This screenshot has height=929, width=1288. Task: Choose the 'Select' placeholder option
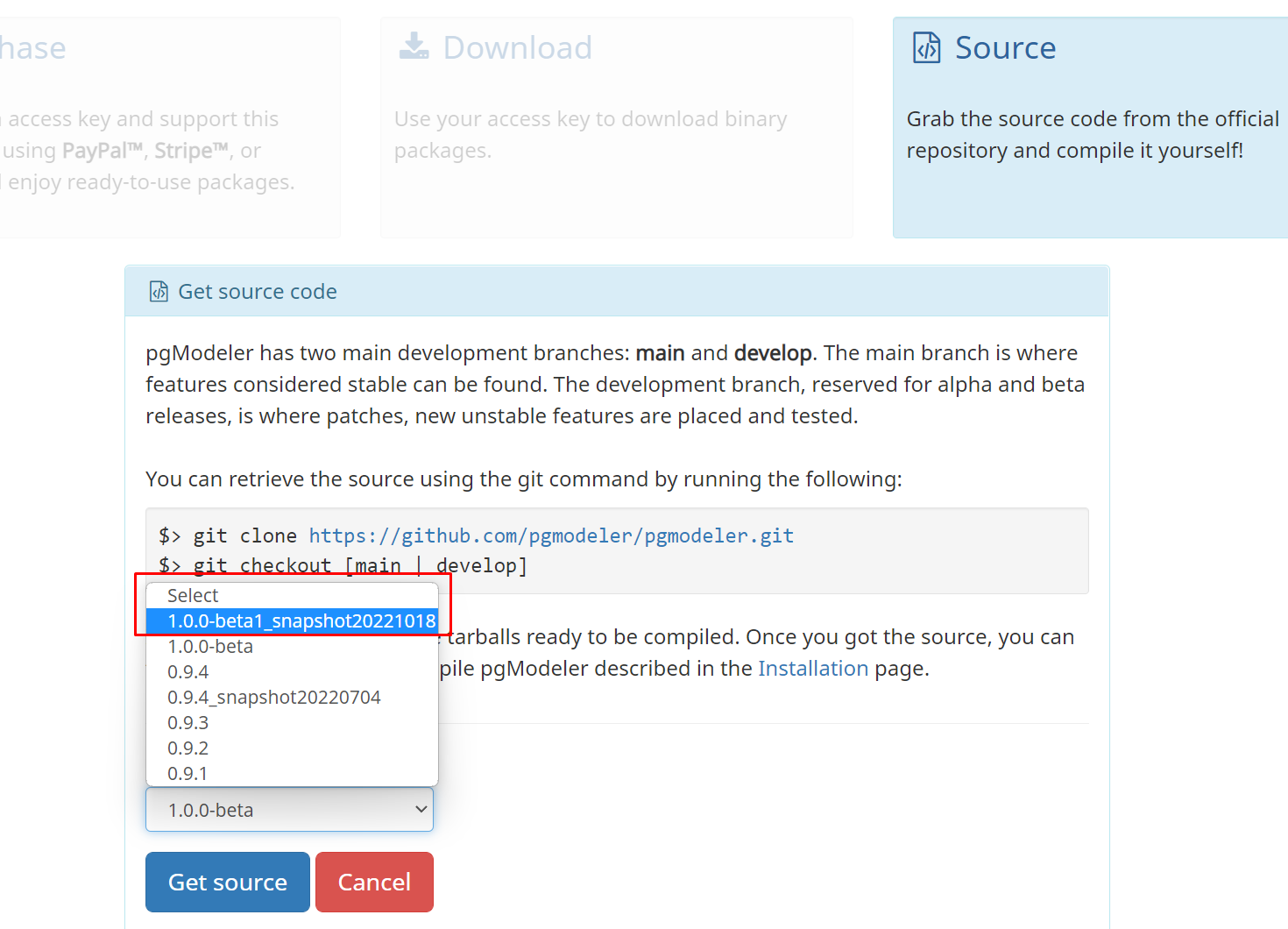(x=292, y=596)
